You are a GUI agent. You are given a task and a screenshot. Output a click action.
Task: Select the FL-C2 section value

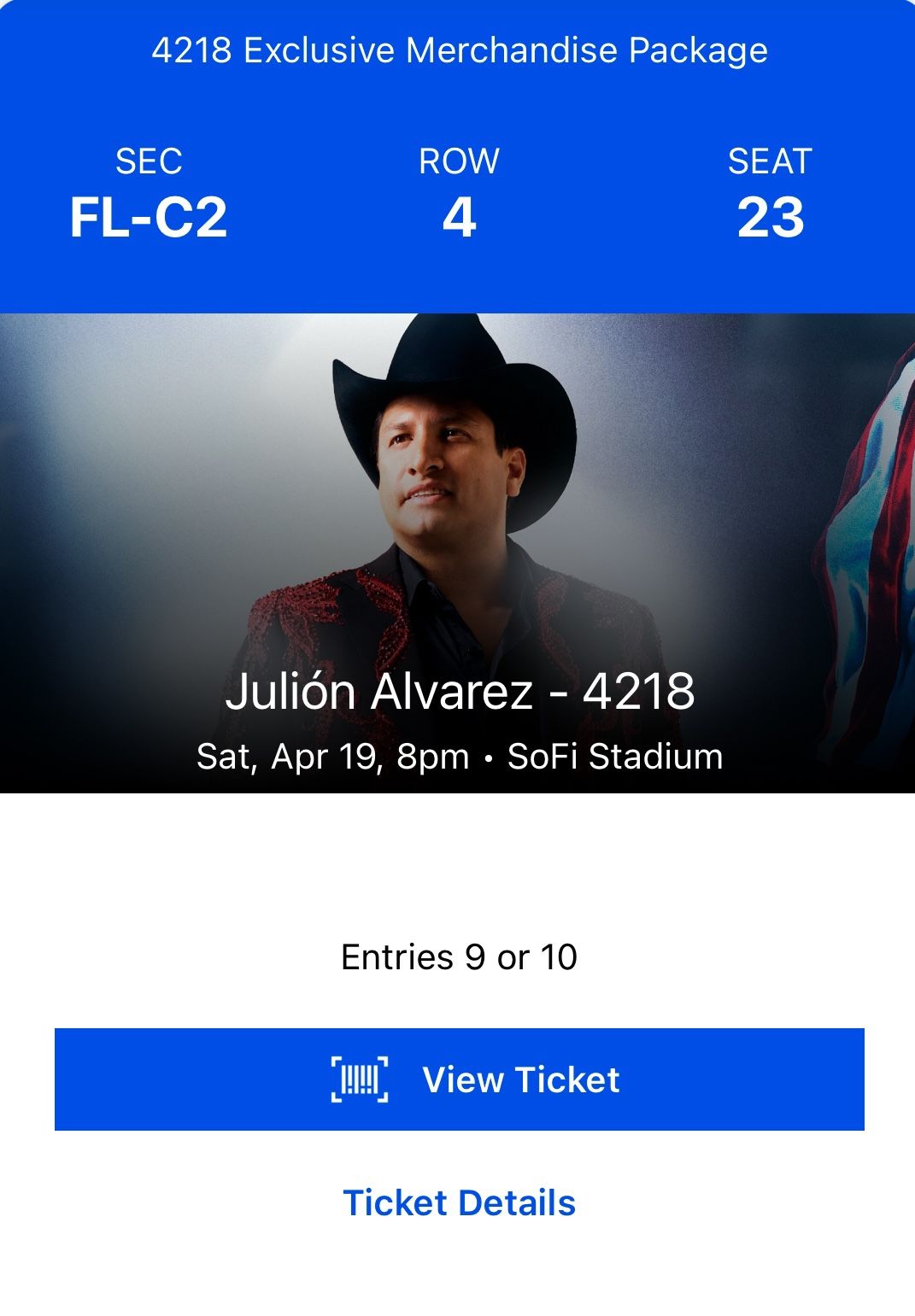(149, 218)
